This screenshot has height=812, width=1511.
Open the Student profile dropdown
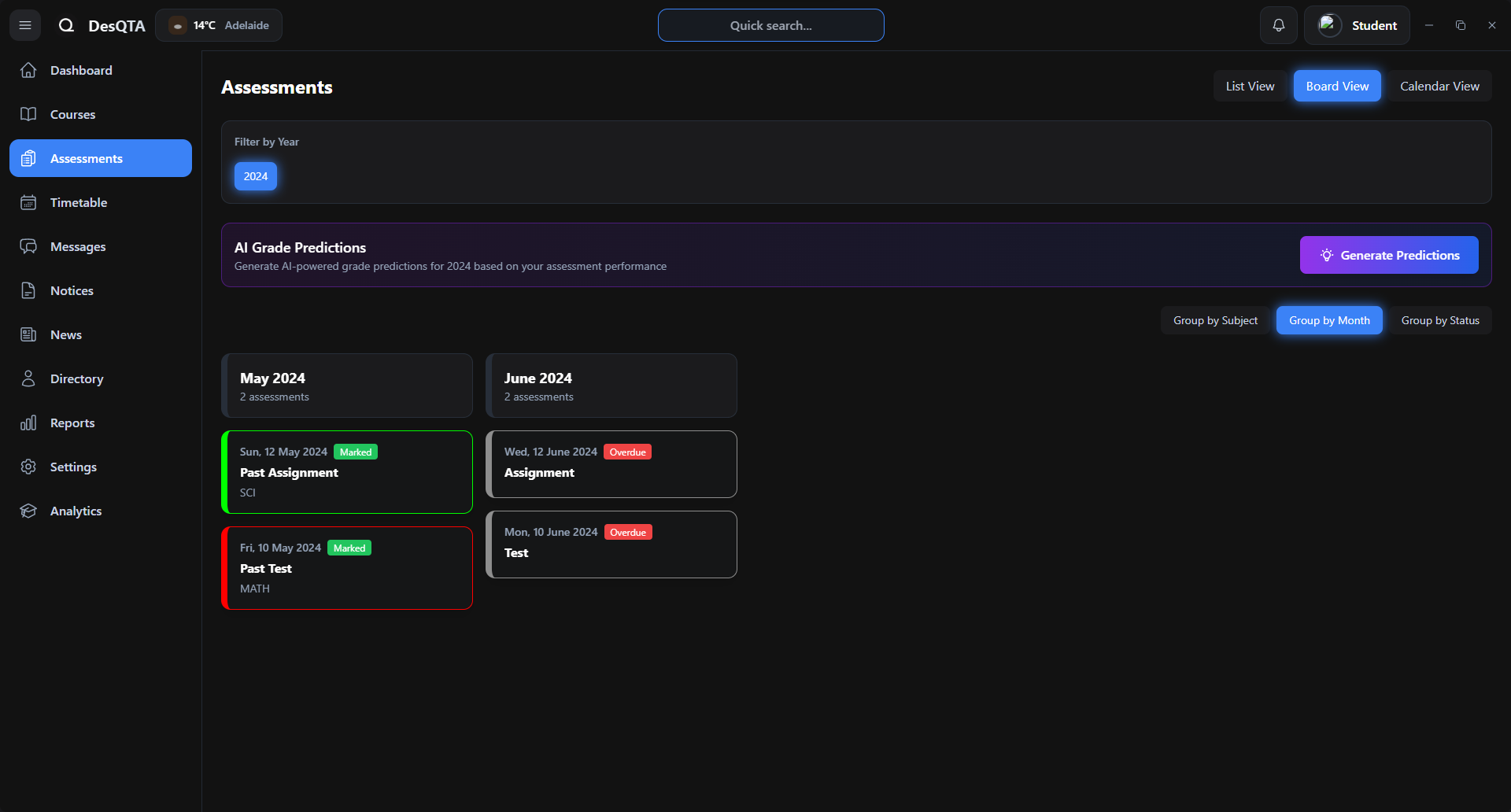(1357, 25)
